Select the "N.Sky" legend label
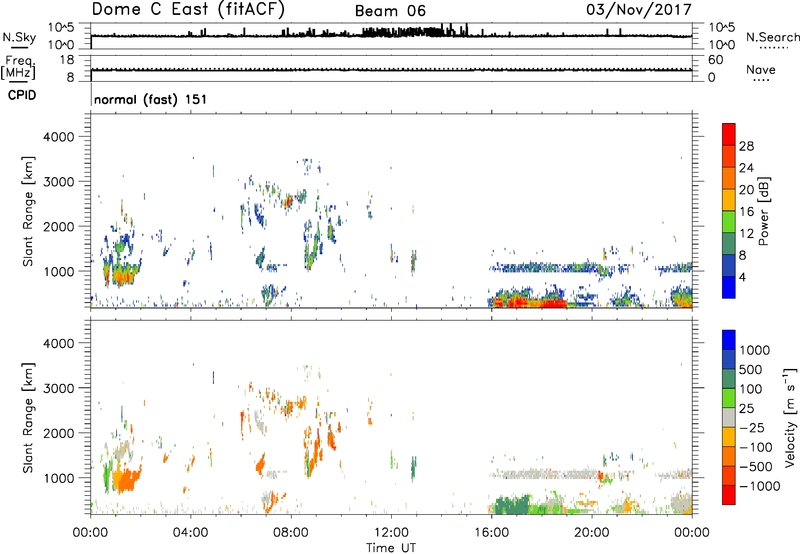800x554 pixels. tap(19, 37)
